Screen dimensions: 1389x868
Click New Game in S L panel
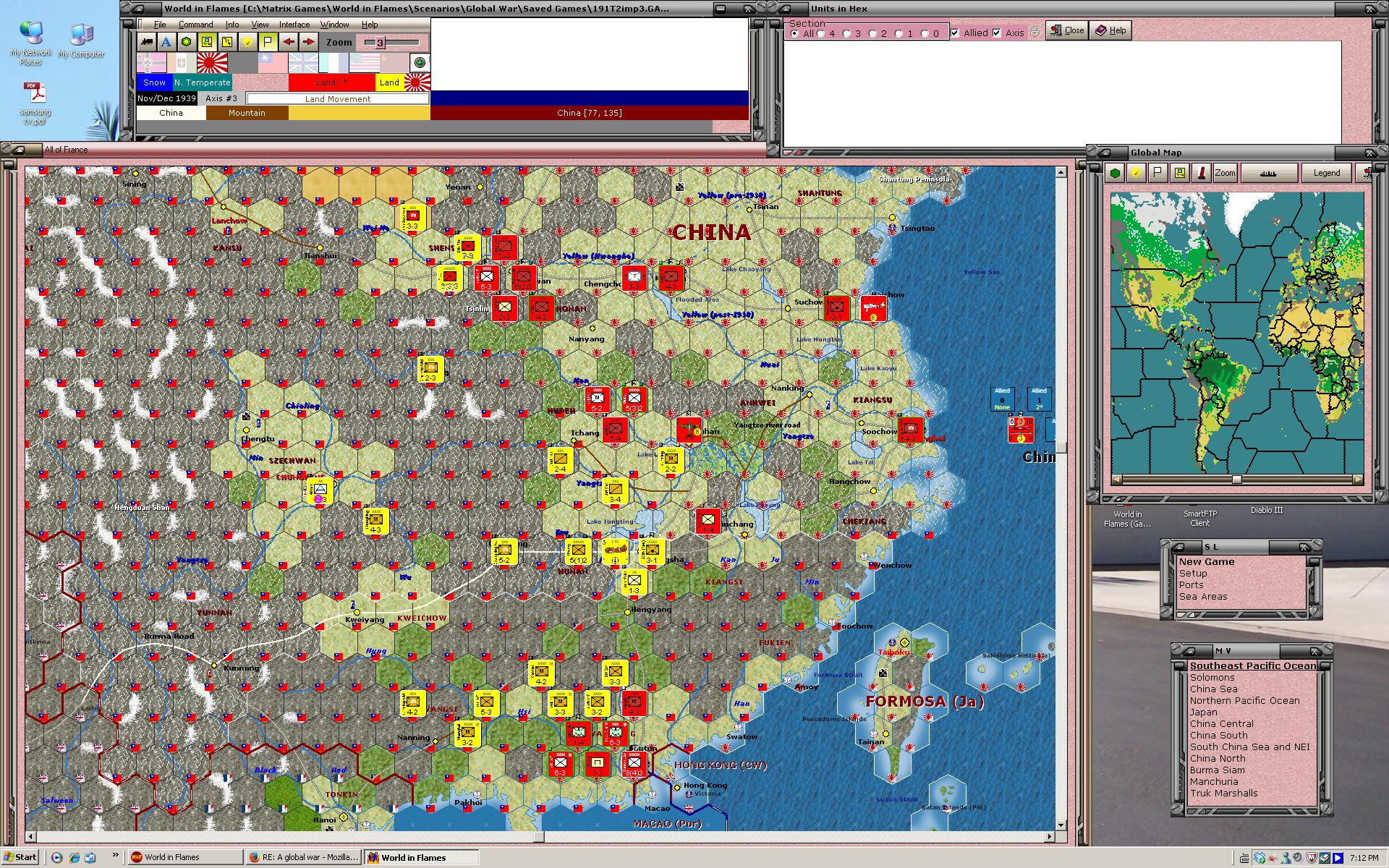point(1206,561)
